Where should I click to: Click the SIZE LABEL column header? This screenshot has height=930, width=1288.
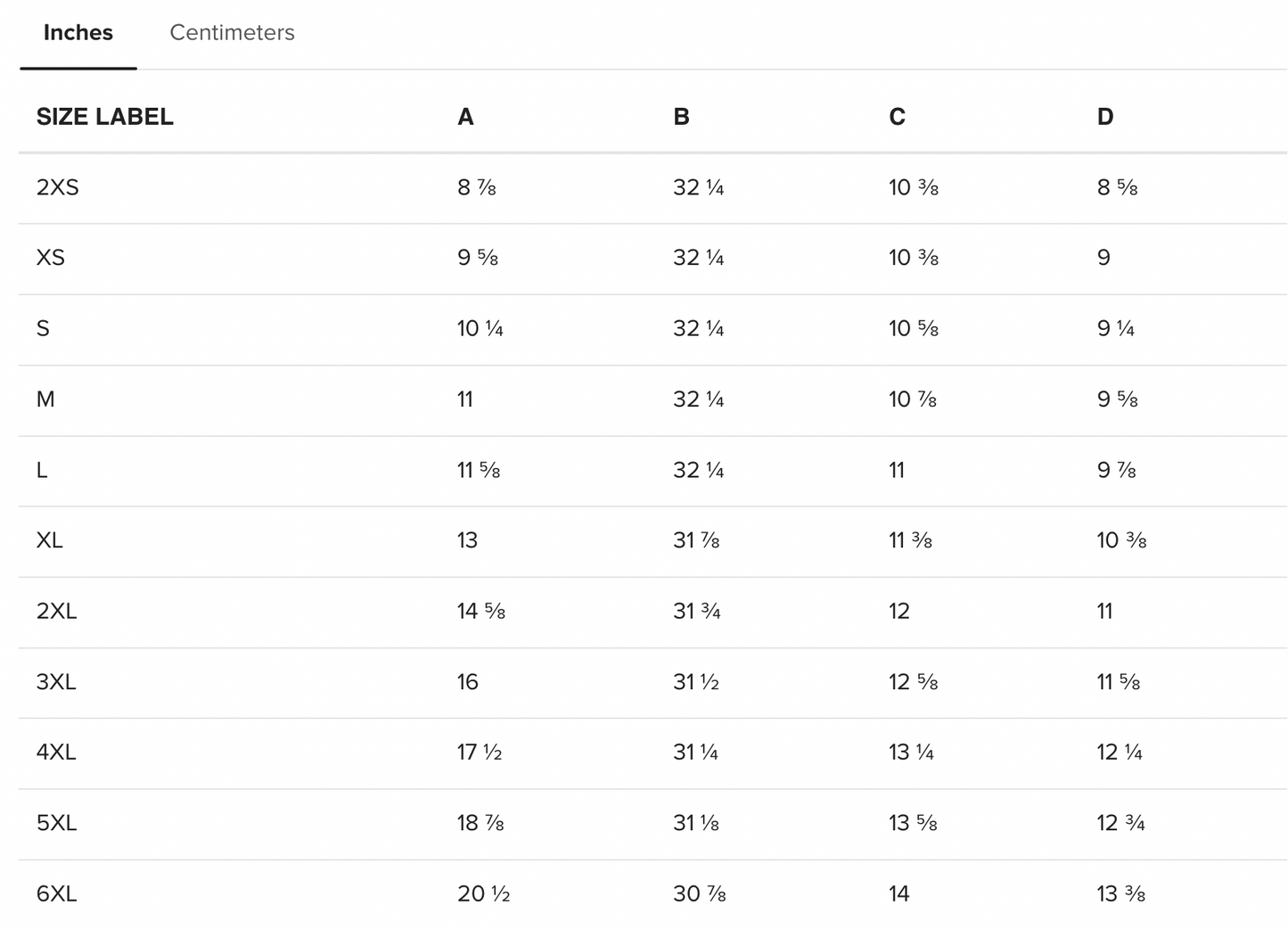click(x=104, y=117)
